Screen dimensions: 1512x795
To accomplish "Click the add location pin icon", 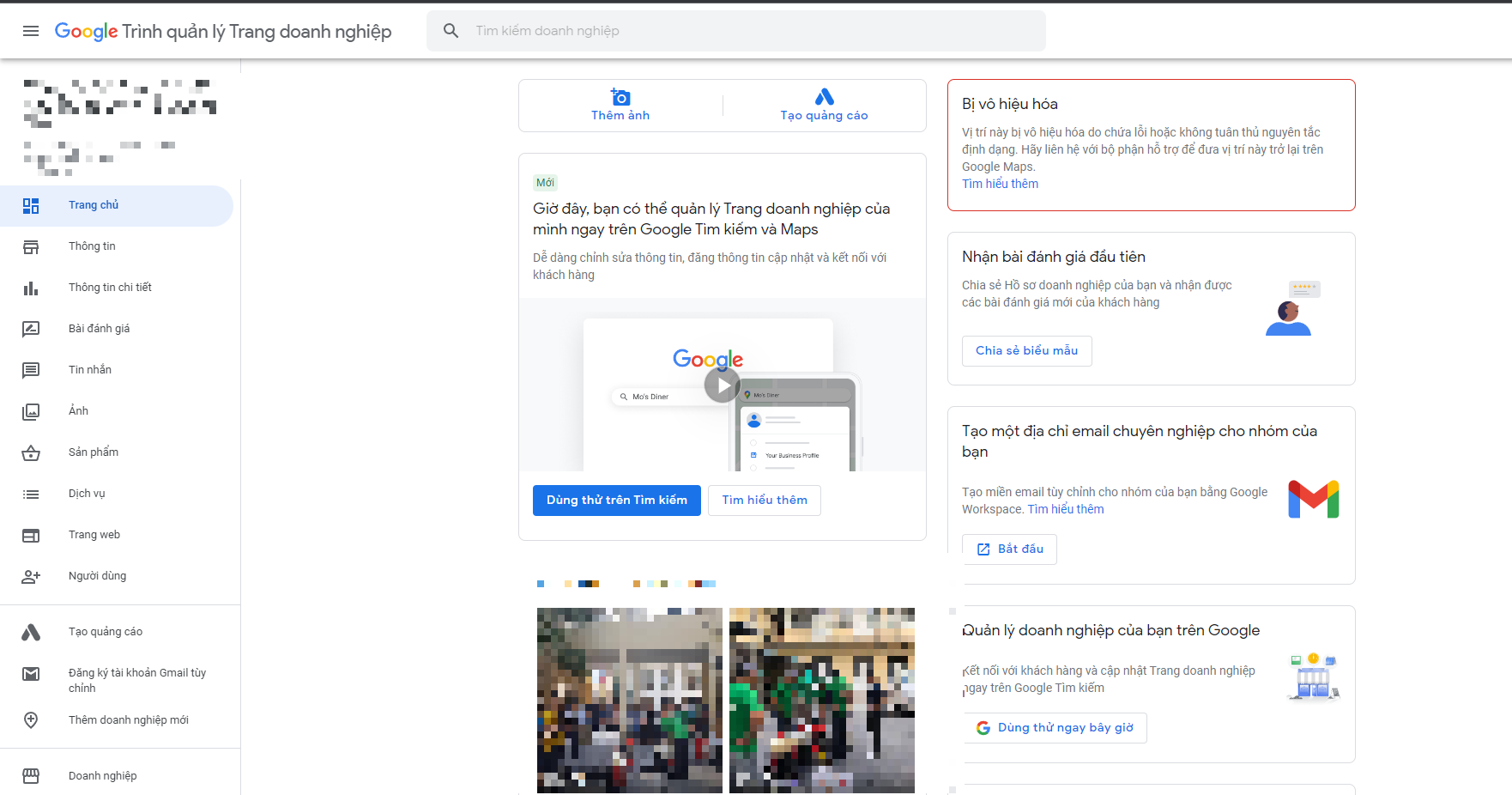I will pyautogui.click(x=31, y=720).
